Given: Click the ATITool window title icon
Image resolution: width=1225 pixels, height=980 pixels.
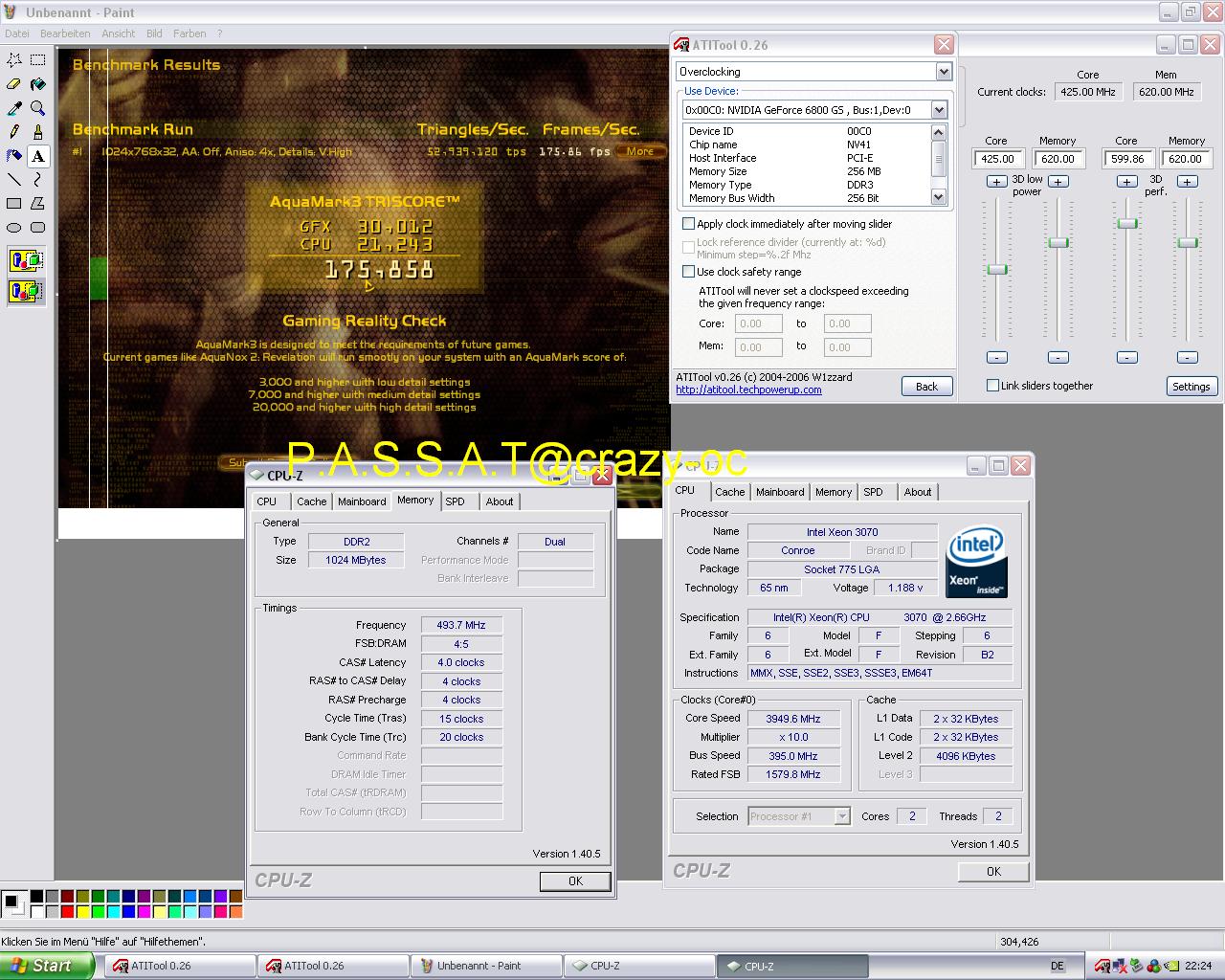Looking at the screenshot, I should pyautogui.click(x=682, y=45).
